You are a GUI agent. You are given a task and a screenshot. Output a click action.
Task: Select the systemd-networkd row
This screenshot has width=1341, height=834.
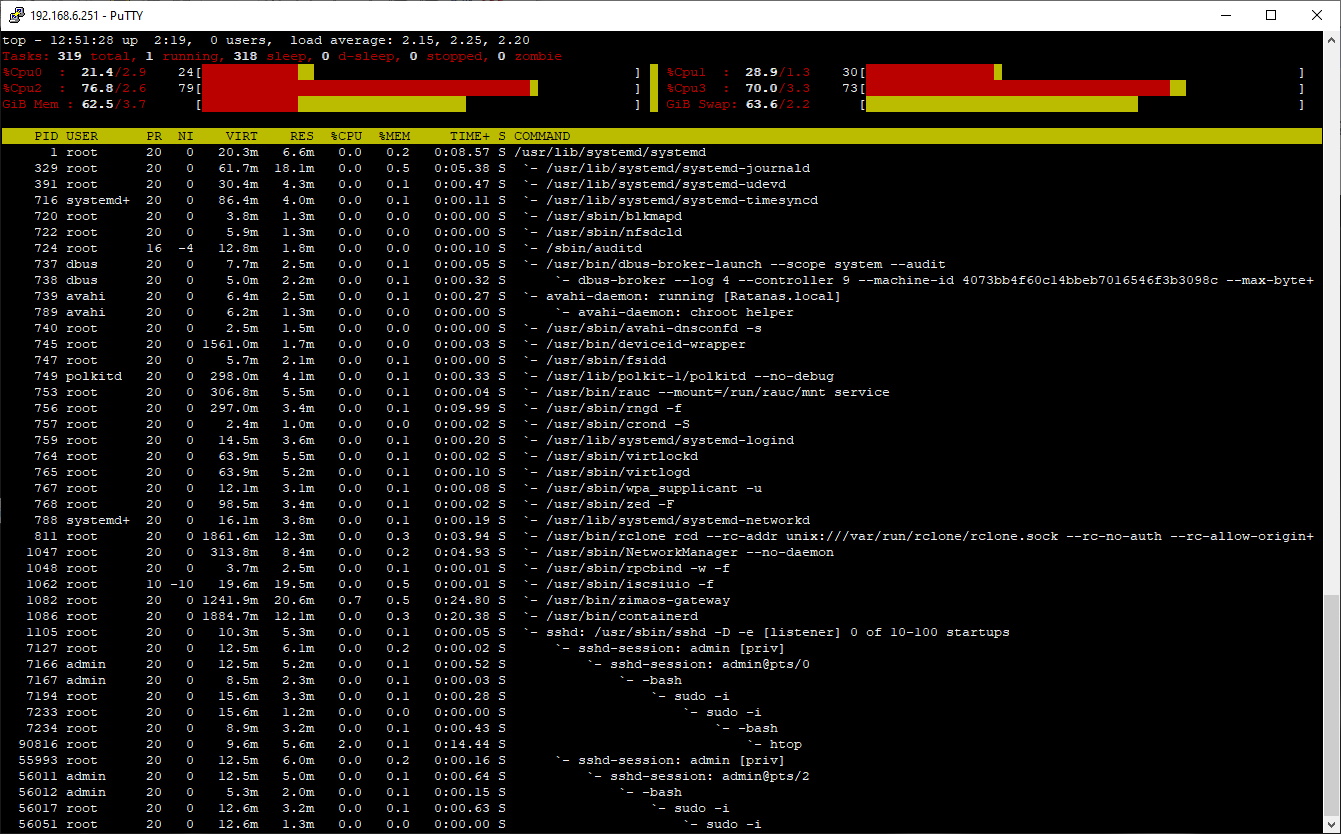pos(661,520)
